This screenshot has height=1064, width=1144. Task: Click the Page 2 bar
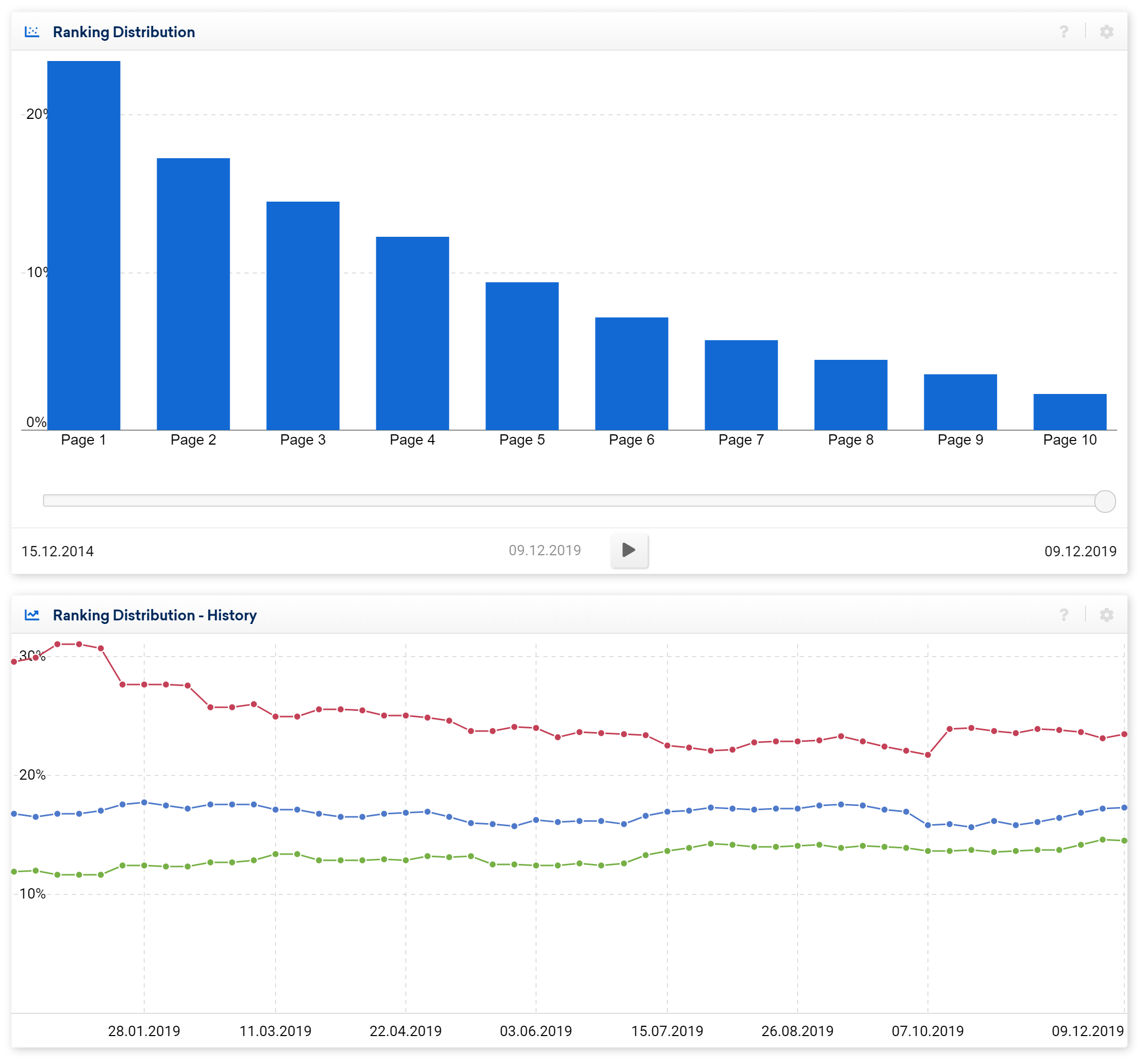click(193, 295)
